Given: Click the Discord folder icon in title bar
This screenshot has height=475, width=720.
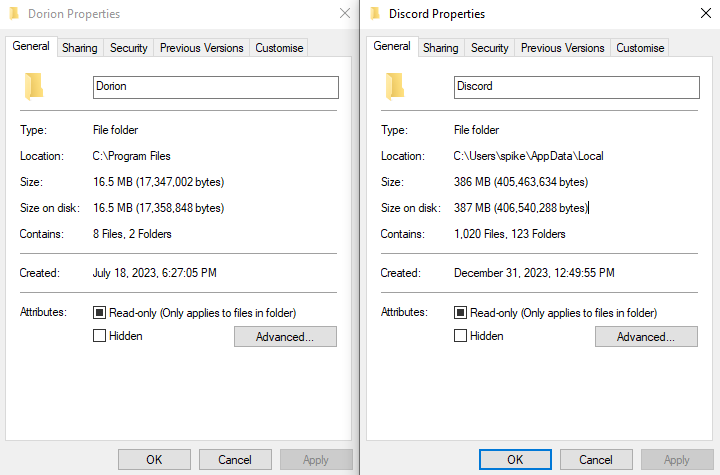Looking at the screenshot, I should coord(375,14).
